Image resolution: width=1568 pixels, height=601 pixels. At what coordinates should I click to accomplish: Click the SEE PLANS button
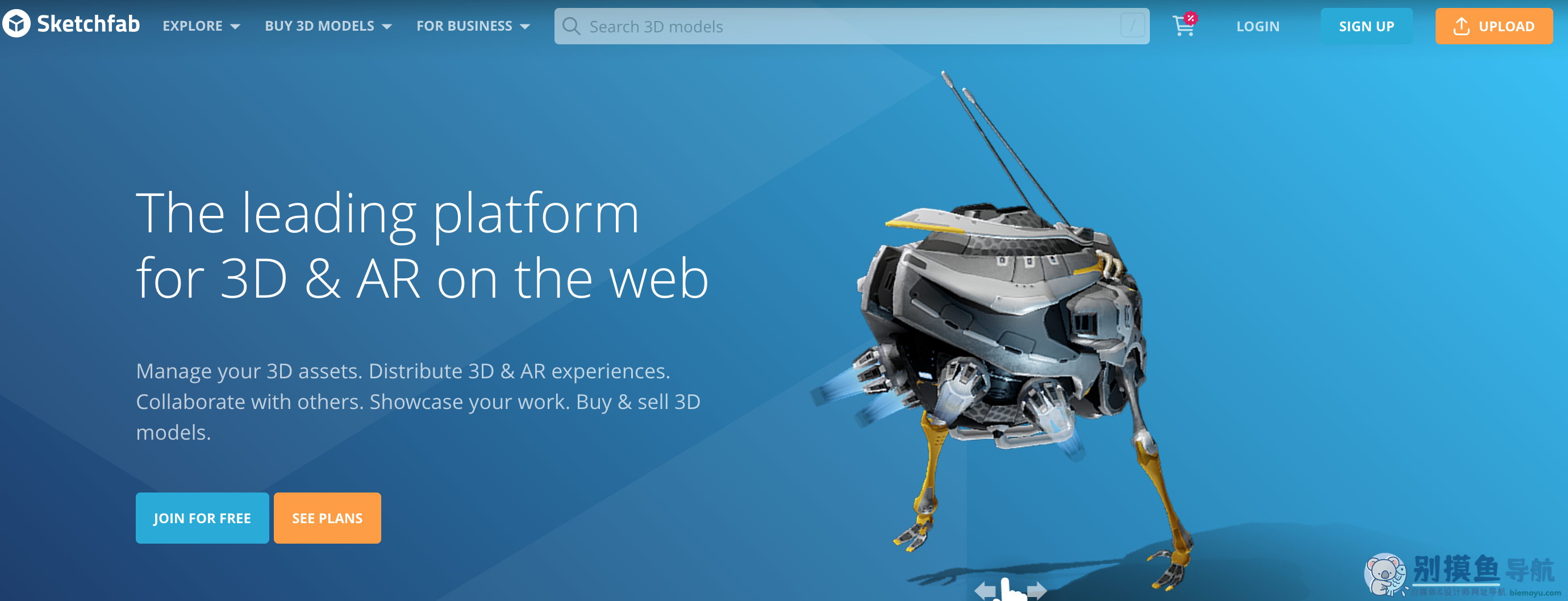click(x=327, y=517)
